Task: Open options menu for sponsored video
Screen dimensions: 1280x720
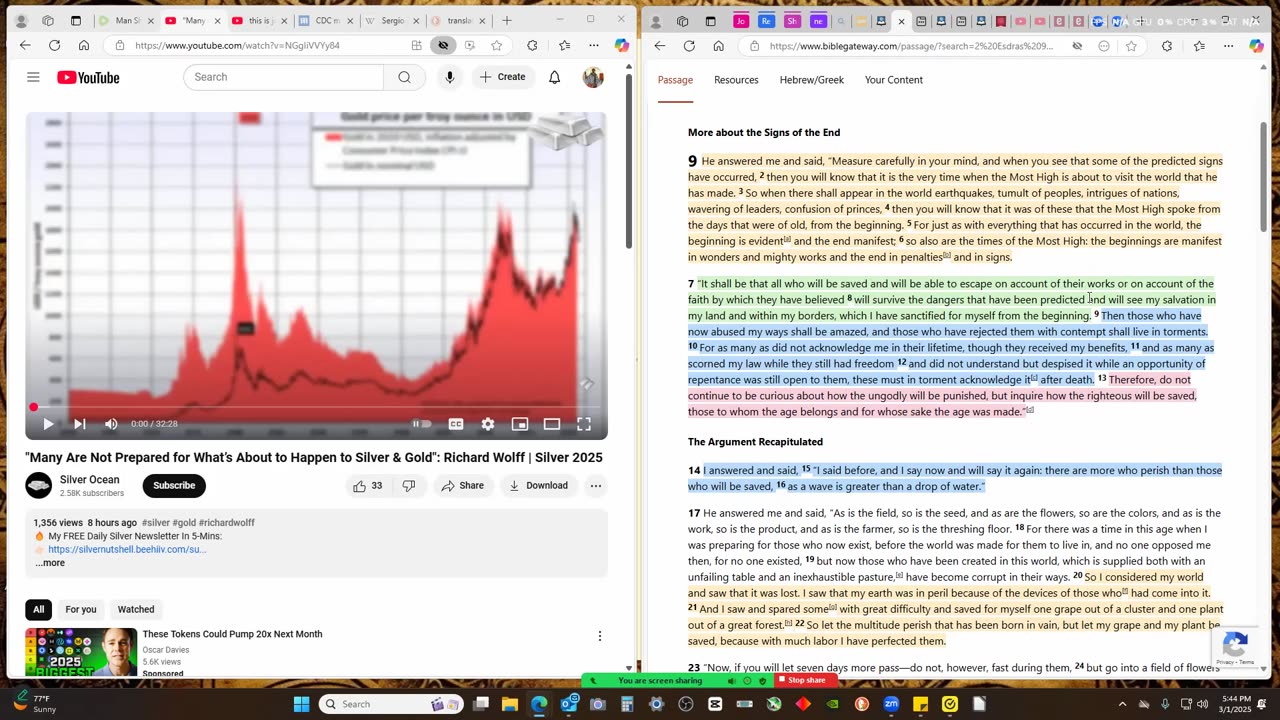Action: 599,636
